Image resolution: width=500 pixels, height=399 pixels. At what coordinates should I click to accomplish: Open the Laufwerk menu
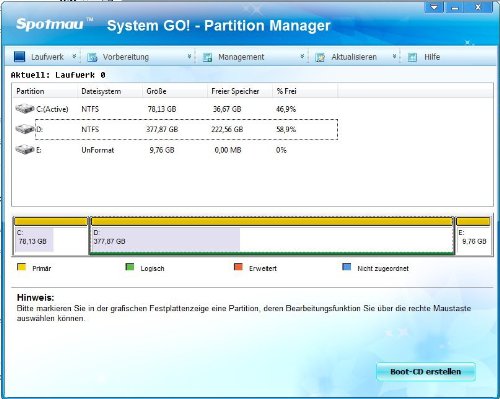(x=47, y=57)
